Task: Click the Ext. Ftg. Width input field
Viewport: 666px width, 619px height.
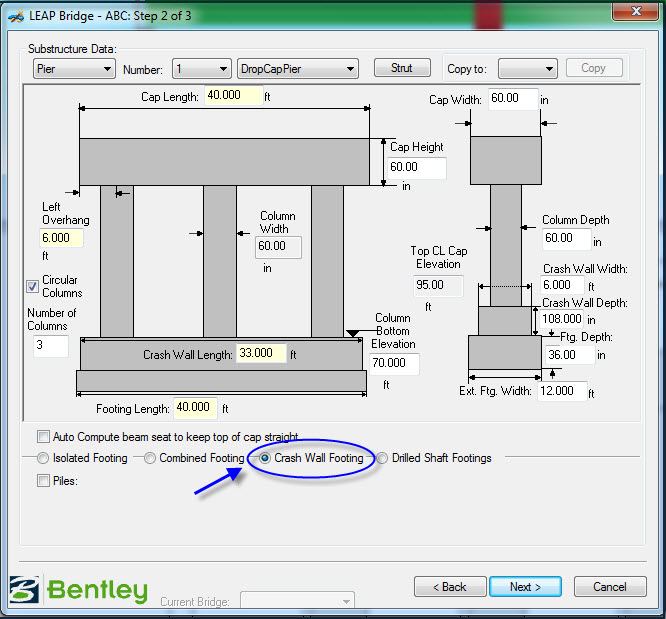Action: point(563,390)
